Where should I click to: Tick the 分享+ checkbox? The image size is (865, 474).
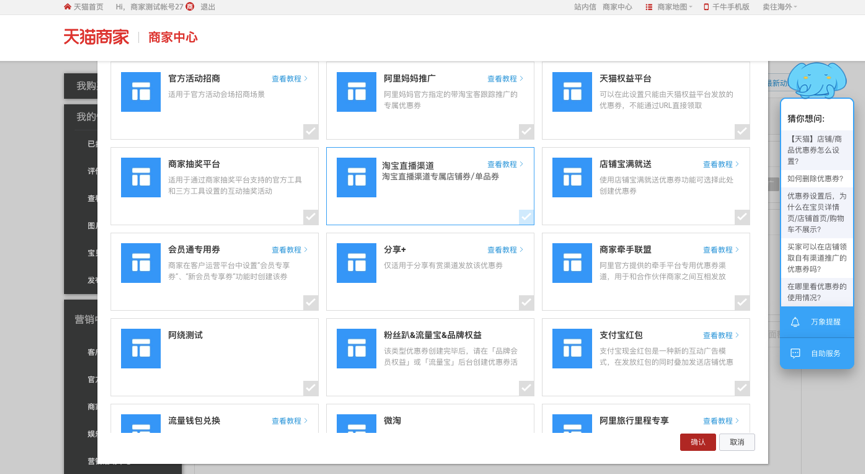pyautogui.click(x=526, y=302)
